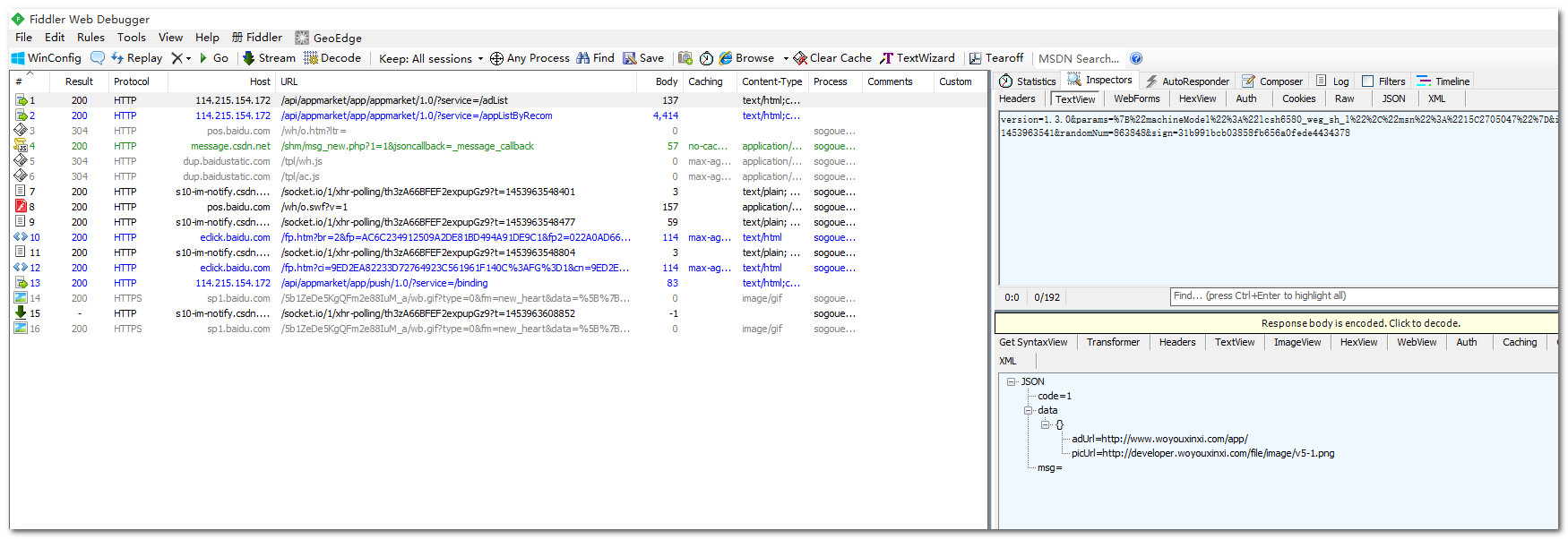Collapse the {} object tree node
Screen dimensions: 1568x539
click(1045, 424)
